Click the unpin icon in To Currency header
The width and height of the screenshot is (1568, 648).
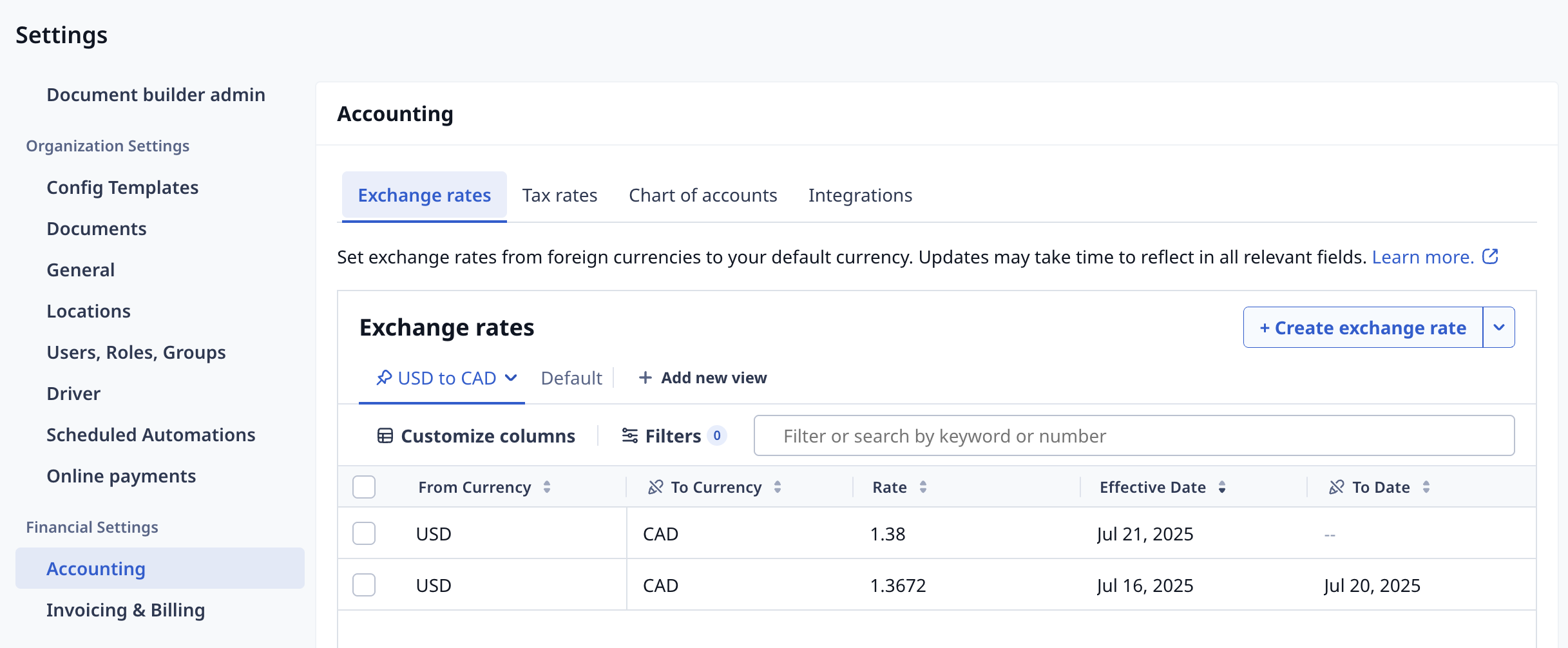click(x=655, y=487)
